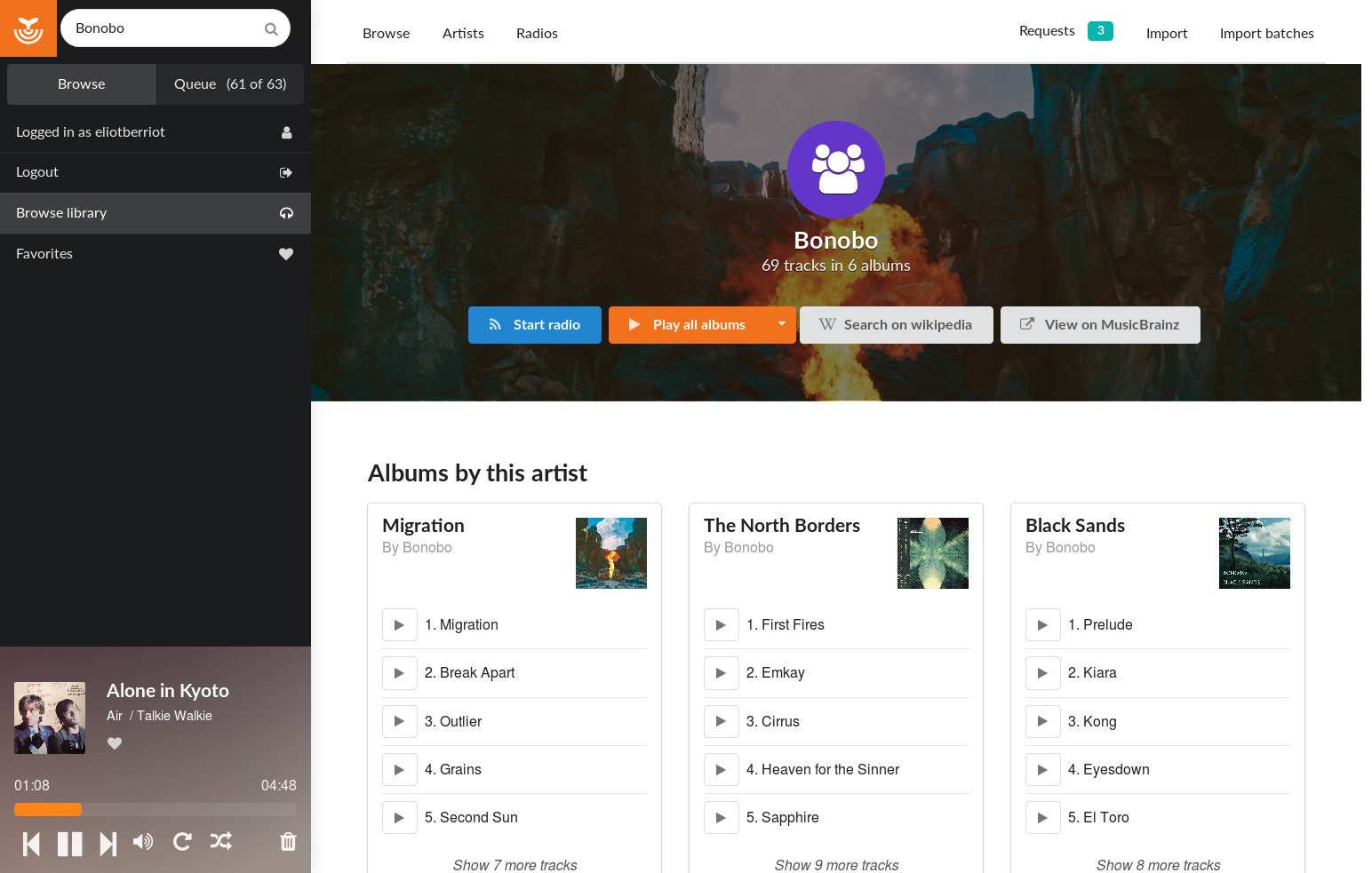Clear the queue with trash icon
The width and height of the screenshot is (1372, 873).
(288, 841)
